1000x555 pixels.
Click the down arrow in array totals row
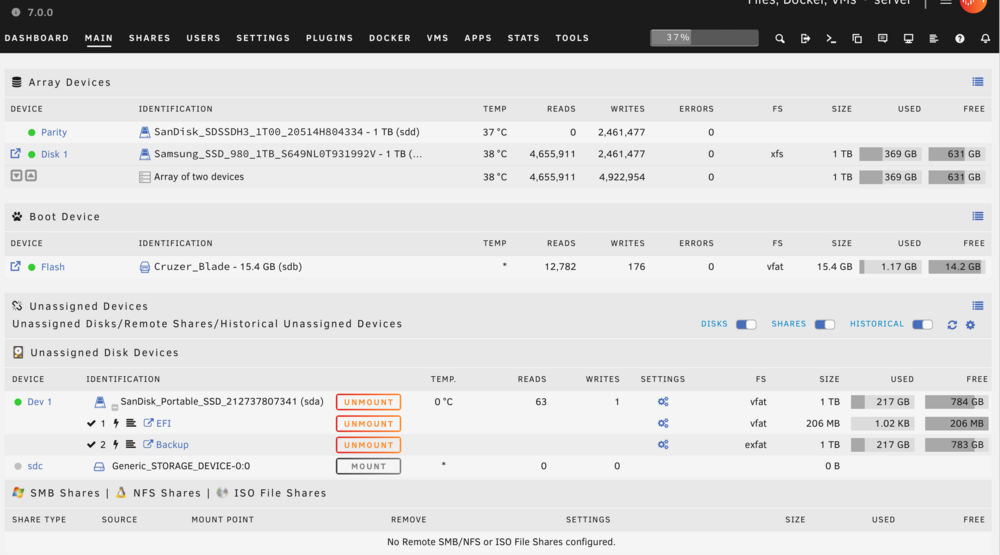click(x=17, y=175)
